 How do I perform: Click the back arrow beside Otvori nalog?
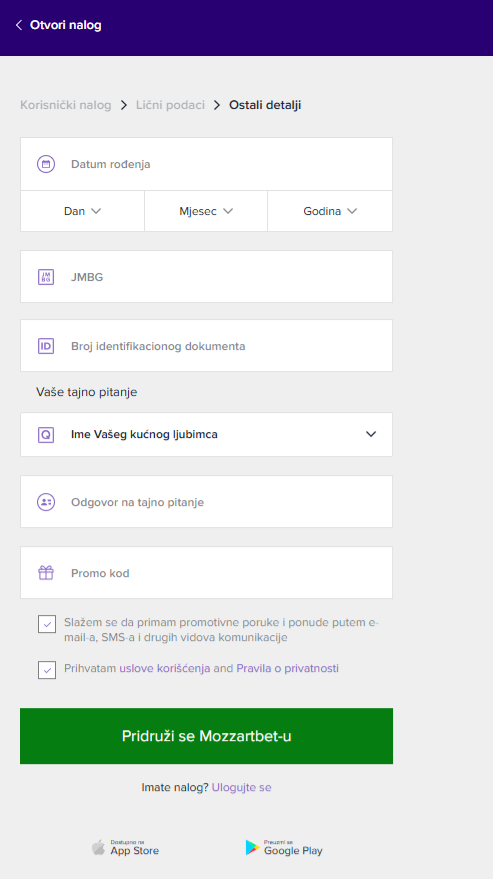coord(19,25)
